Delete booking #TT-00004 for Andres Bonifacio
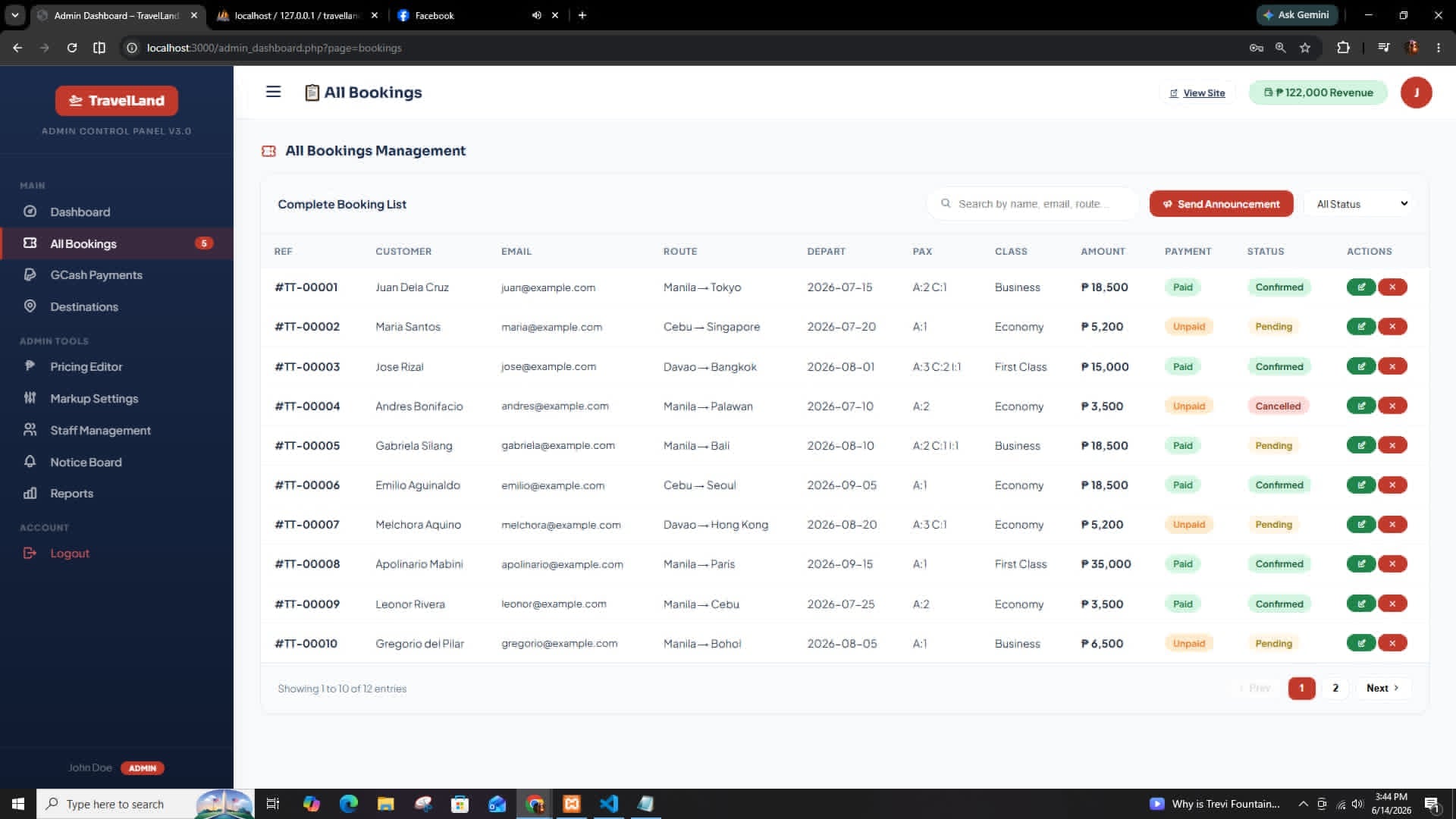The width and height of the screenshot is (1456, 819). (x=1392, y=406)
